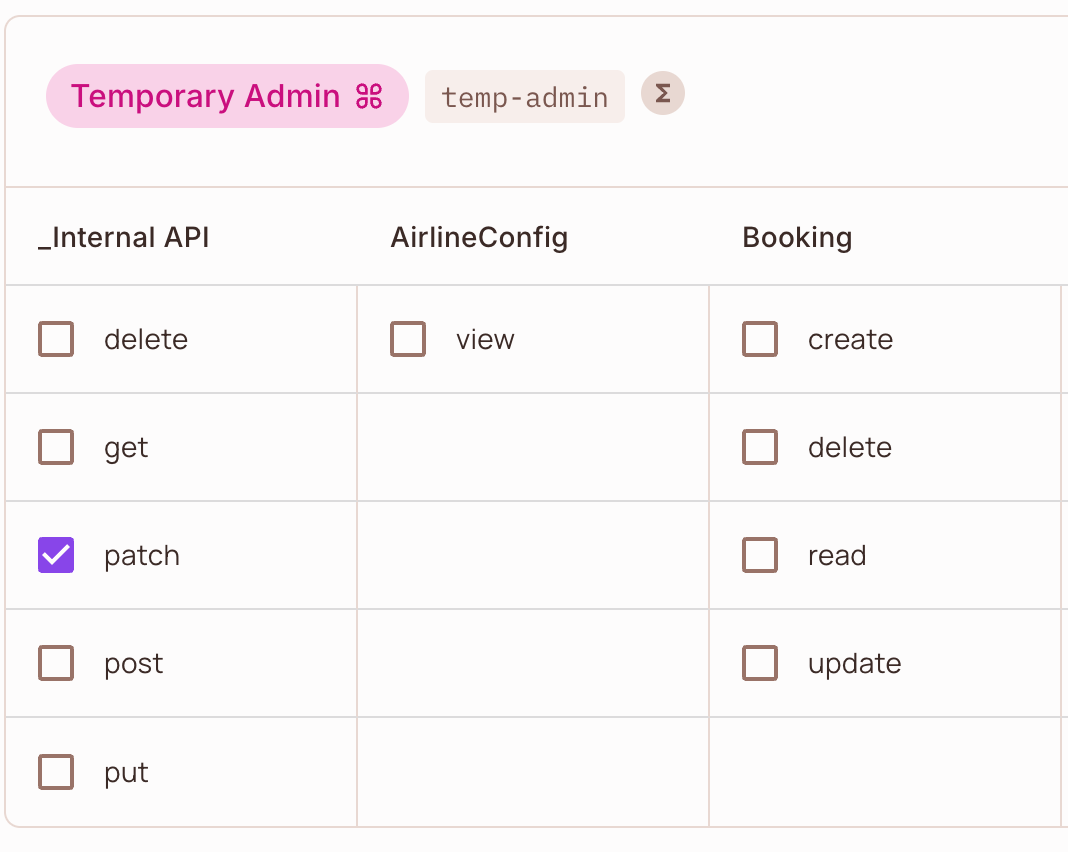Enable the get permission under _Internal API
The width and height of the screenshot is (1068, 852).
(x=56, y=447)
